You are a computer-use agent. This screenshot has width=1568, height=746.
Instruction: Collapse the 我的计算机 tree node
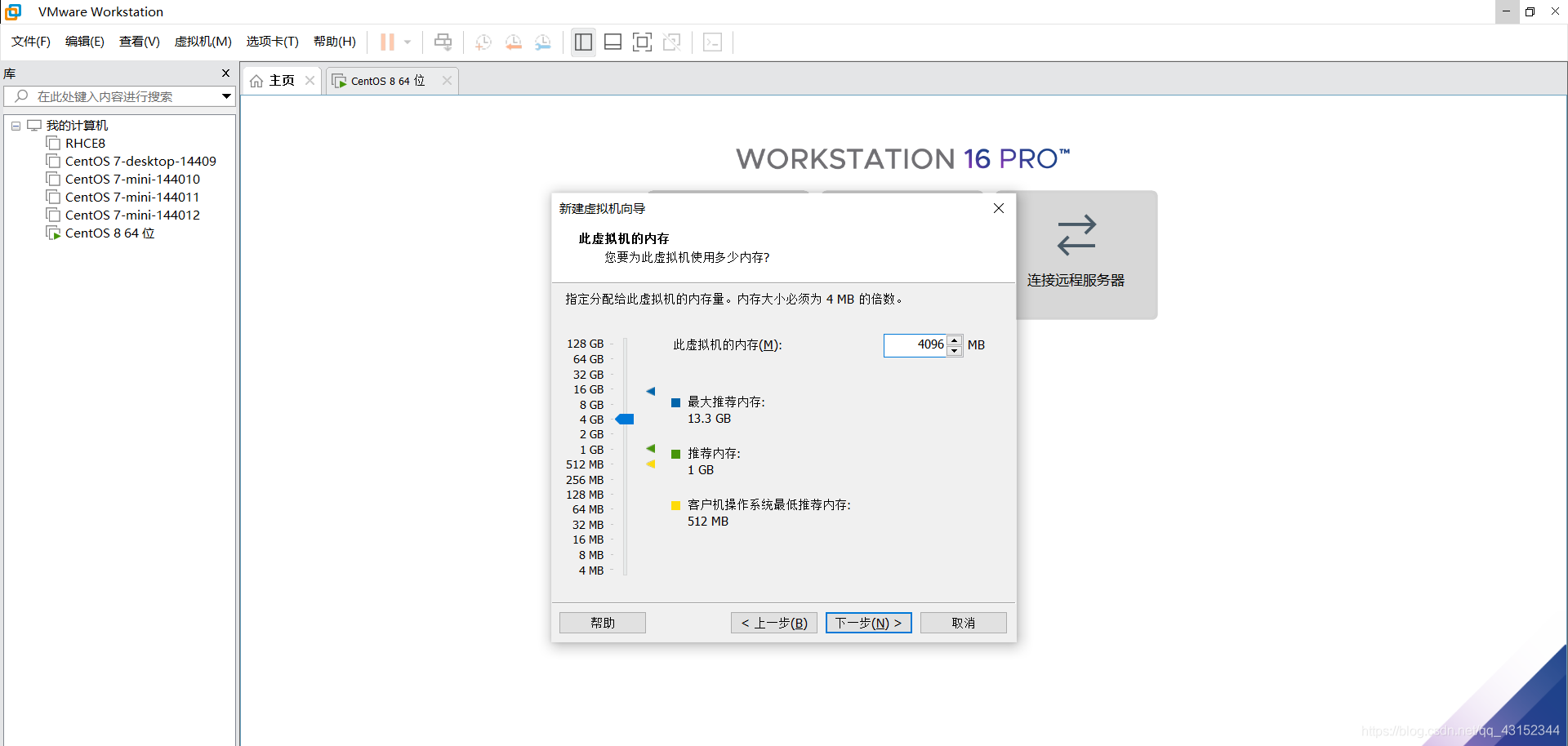(x=16, y=126)
